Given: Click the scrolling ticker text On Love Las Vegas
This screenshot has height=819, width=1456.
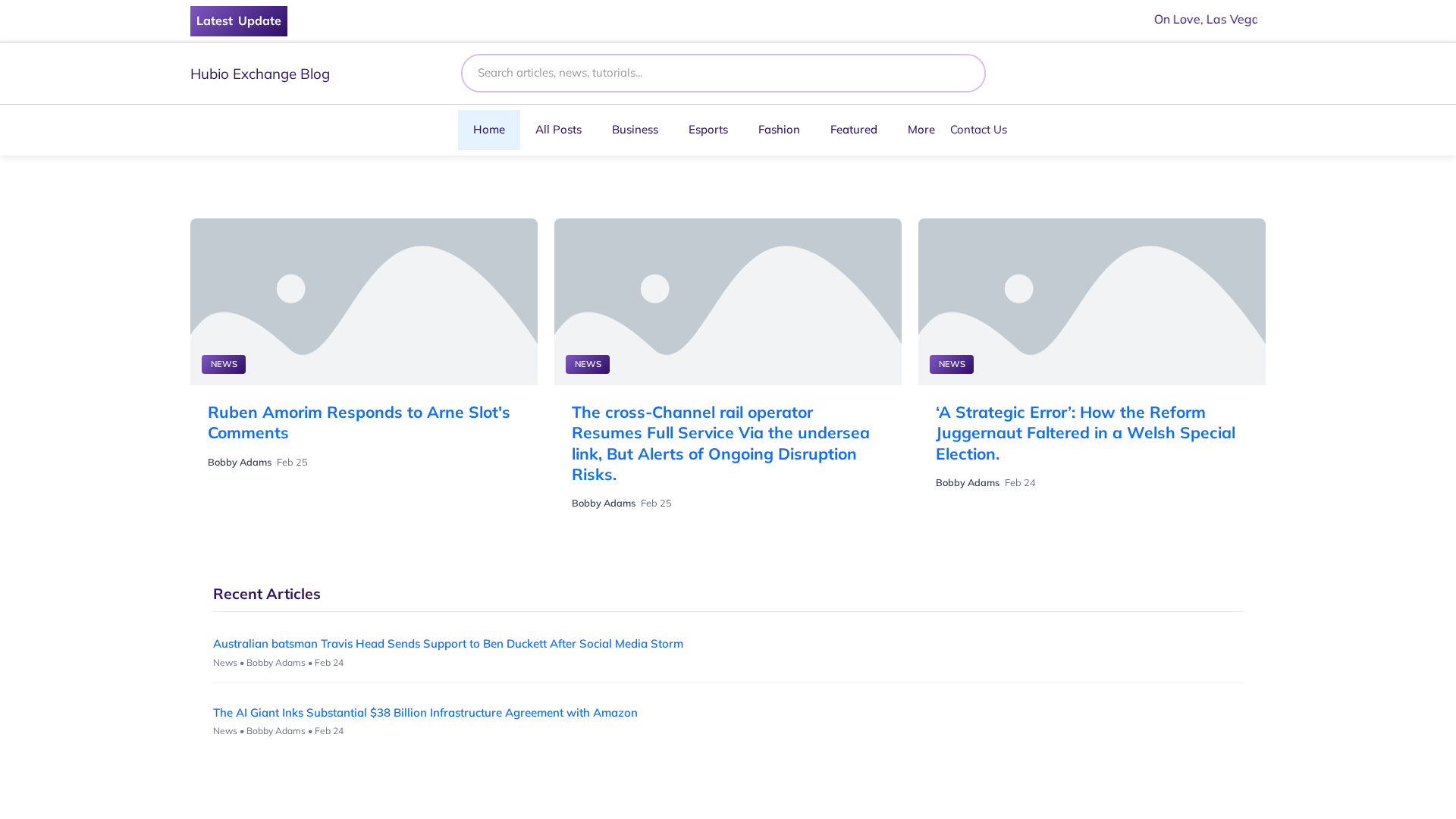Looking at the screenshot, I should pos(1205,19).
